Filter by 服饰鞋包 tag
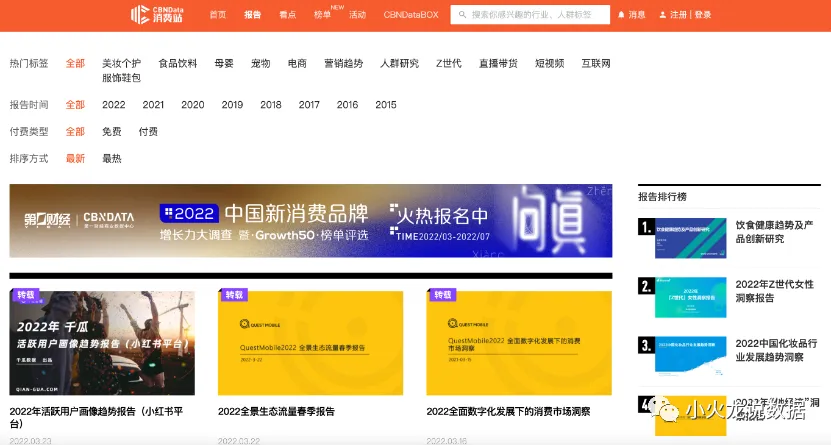The width and height of the screenshot is (832, 446). [122, 78]
